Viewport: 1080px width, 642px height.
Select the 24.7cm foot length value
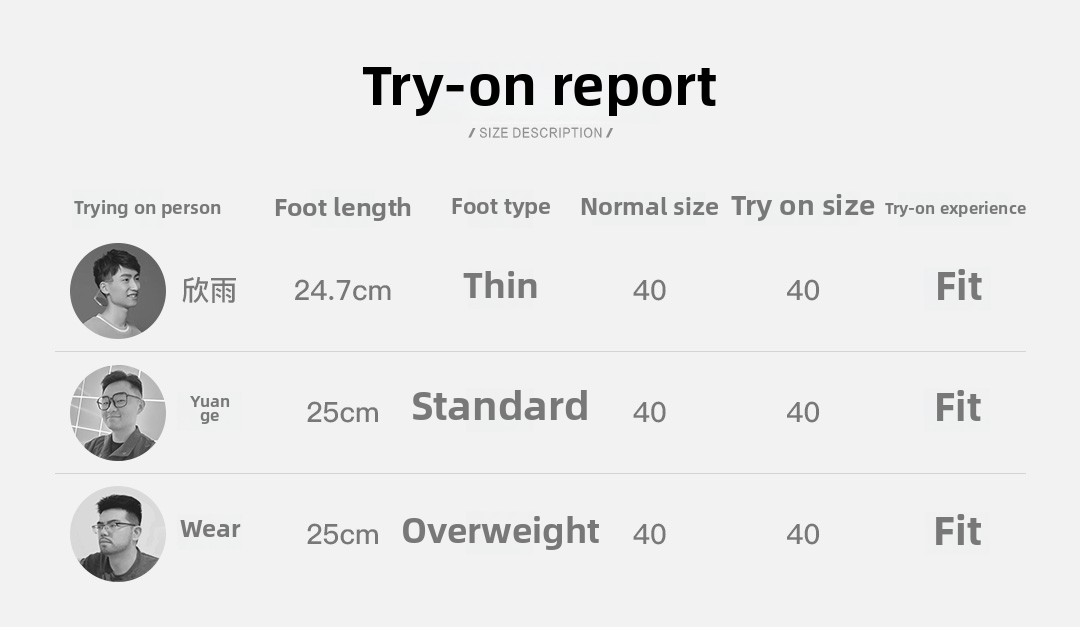click(x=342, y=291)
